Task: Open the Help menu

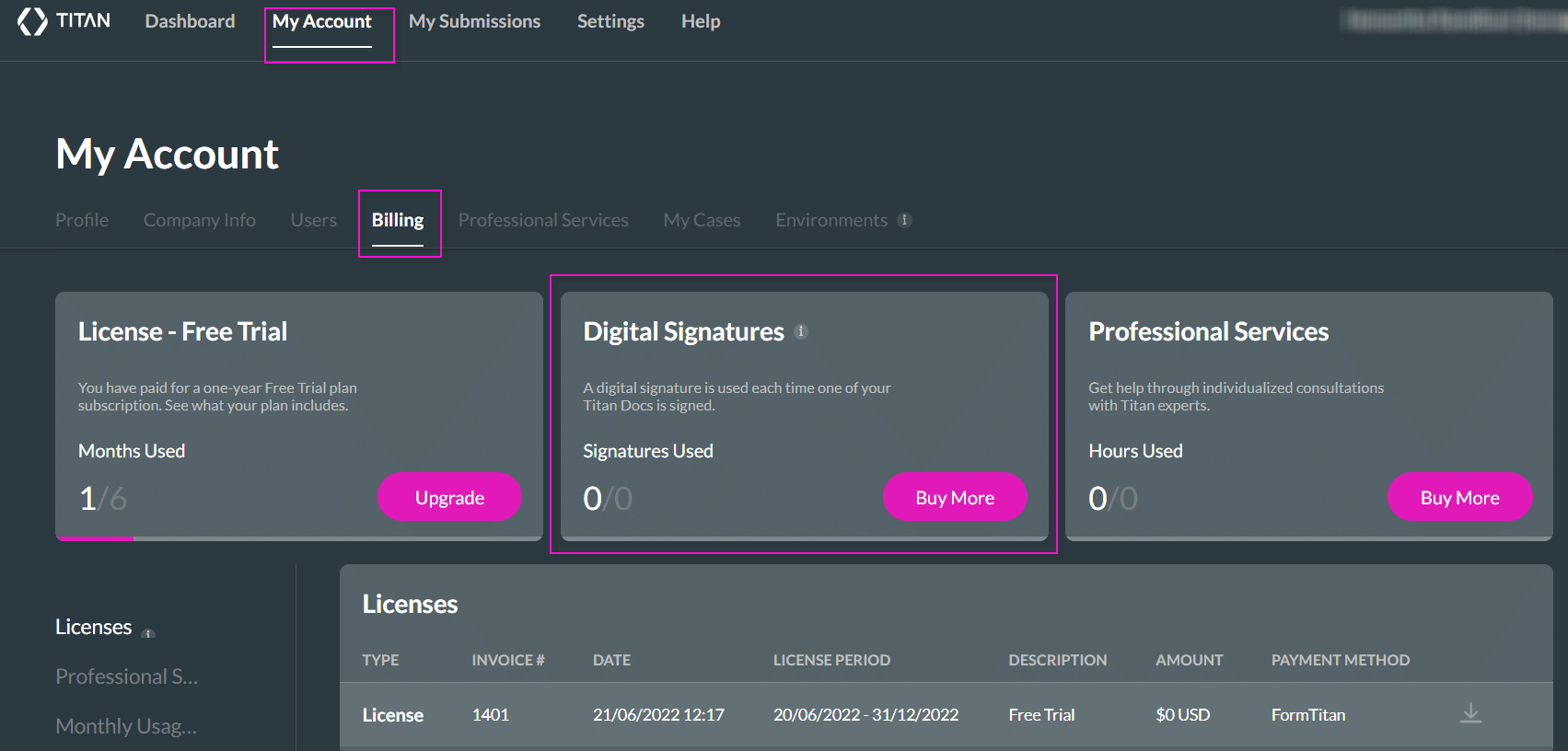Action: [x=700, y=21]
